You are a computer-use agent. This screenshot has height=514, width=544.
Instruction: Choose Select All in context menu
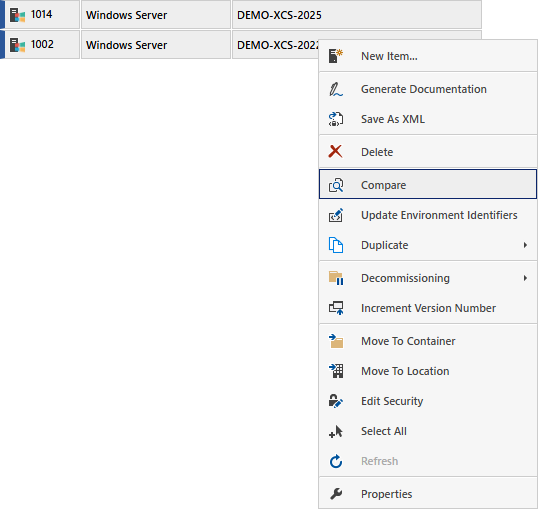coord(428,431)
